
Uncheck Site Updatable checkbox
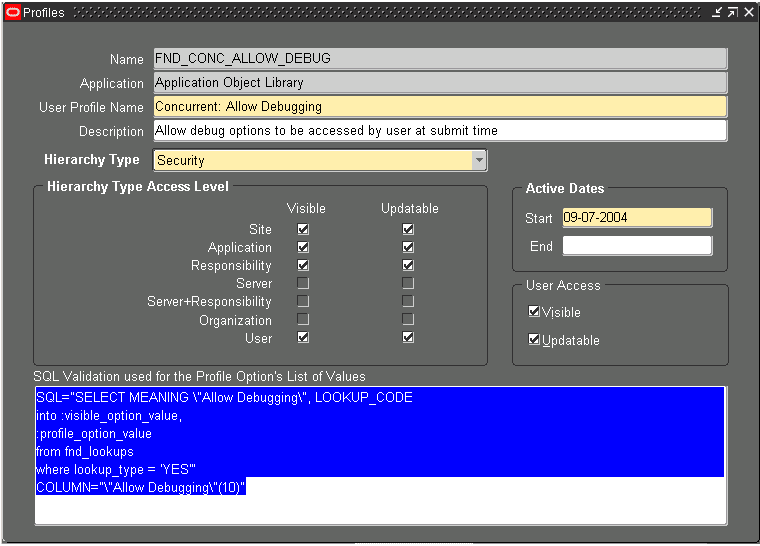408,229
